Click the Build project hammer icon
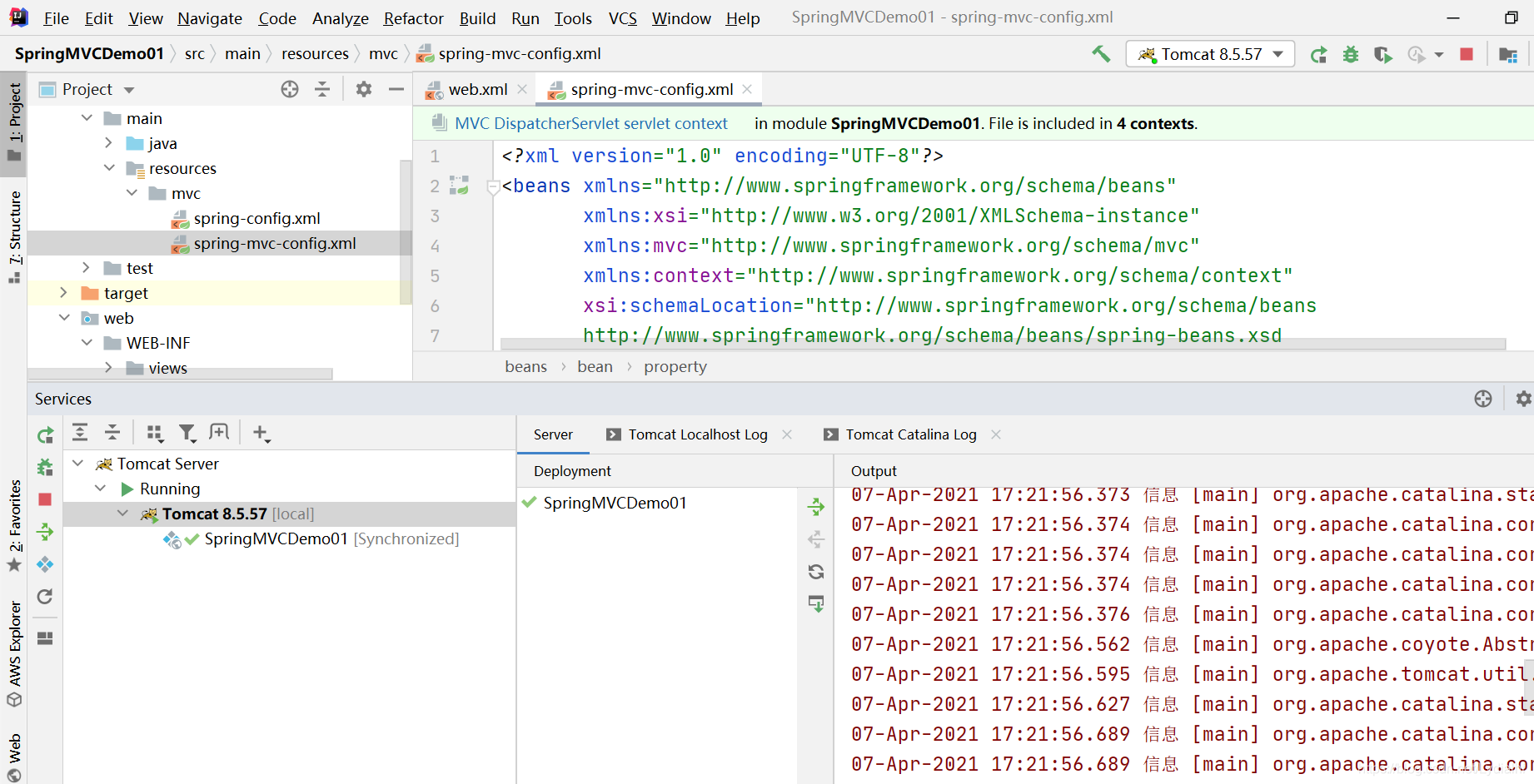The height and width of the screenshot is (784, 1534). 1101,54
